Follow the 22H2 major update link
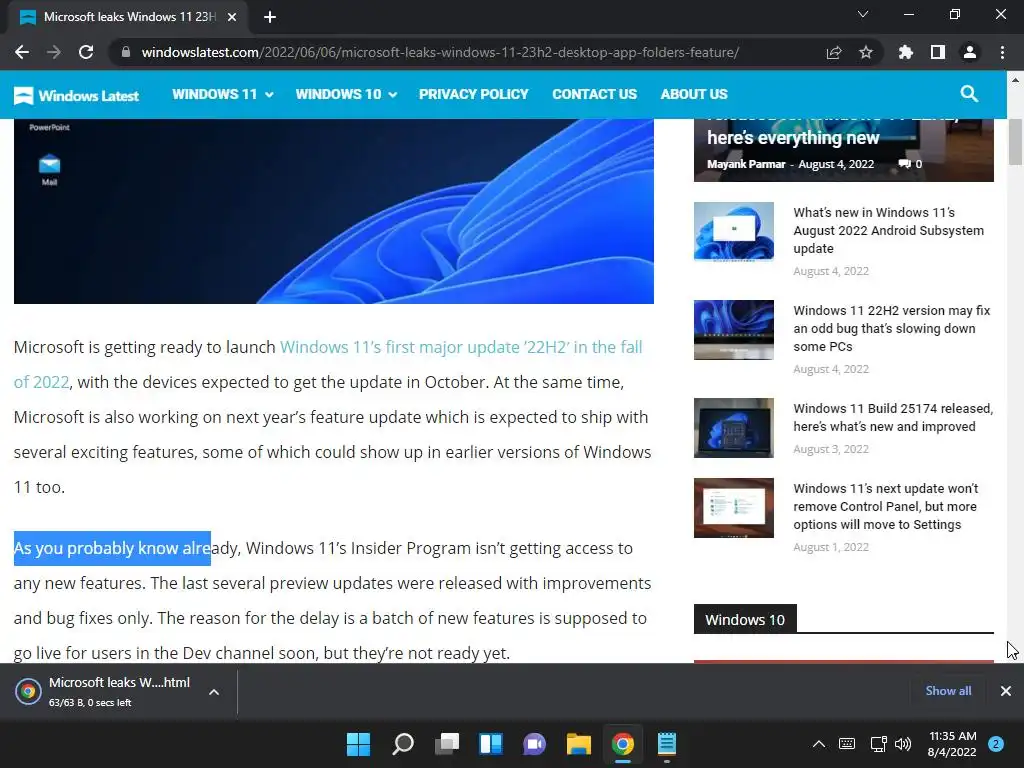 (328, 364)
